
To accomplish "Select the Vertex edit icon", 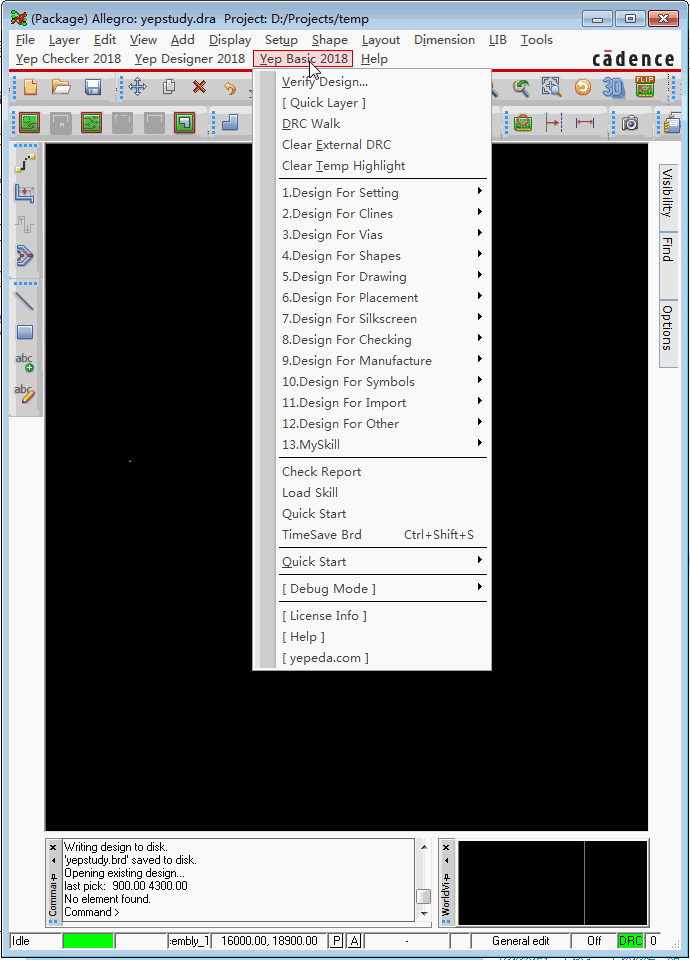I will pos(25,256).
